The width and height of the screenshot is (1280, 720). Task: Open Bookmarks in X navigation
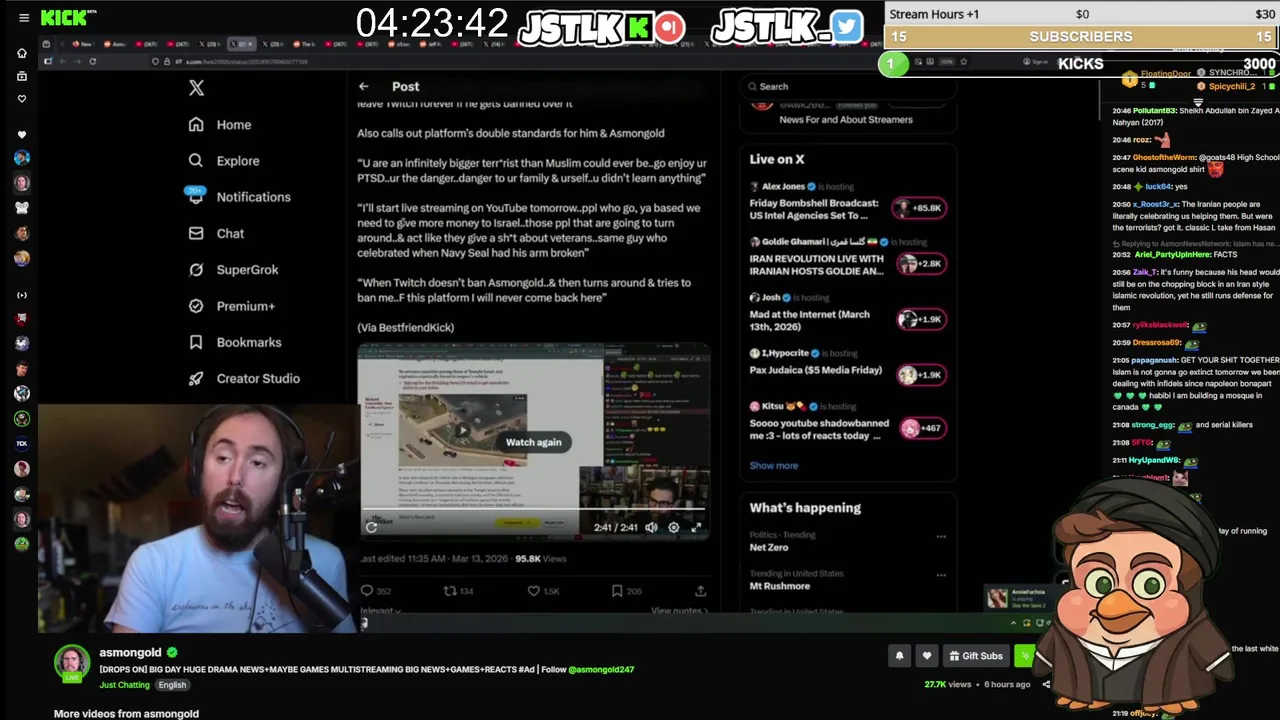click(234, 342)
